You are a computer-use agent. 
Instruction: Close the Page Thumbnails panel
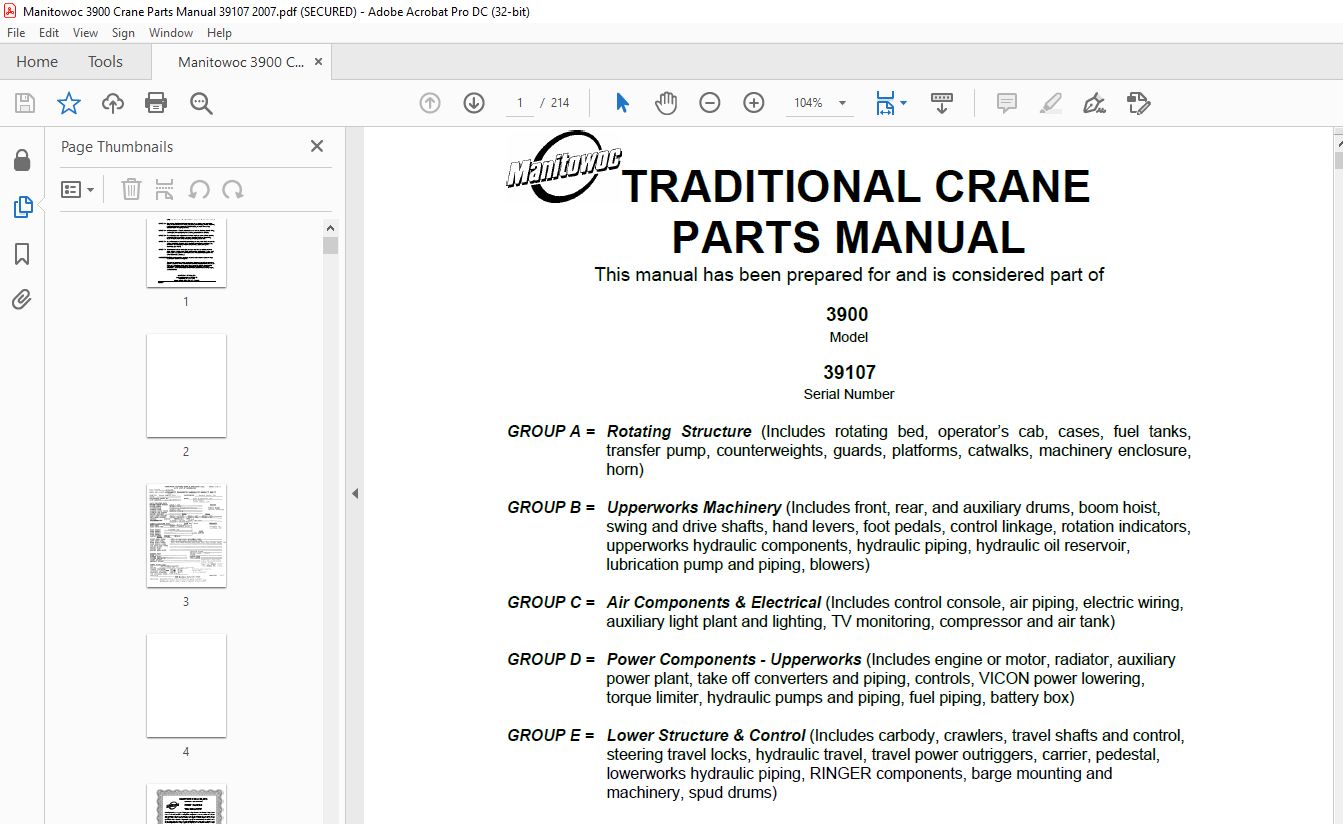(x=317, y=146)
